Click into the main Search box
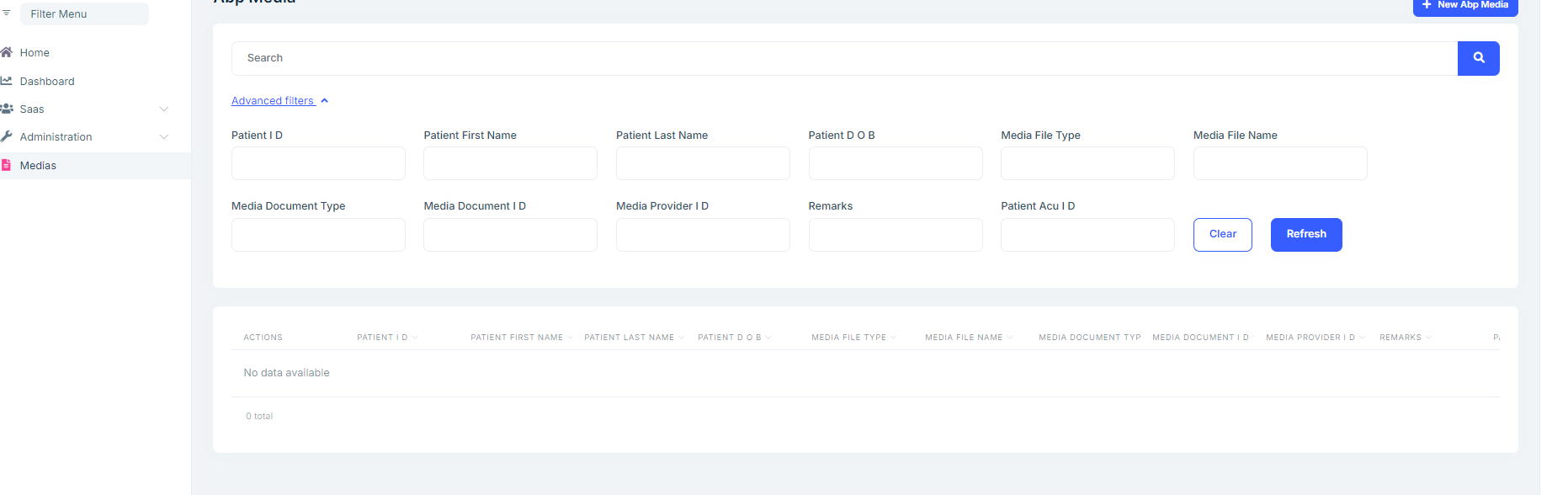The image size is (1568, 495). point(843,58)
